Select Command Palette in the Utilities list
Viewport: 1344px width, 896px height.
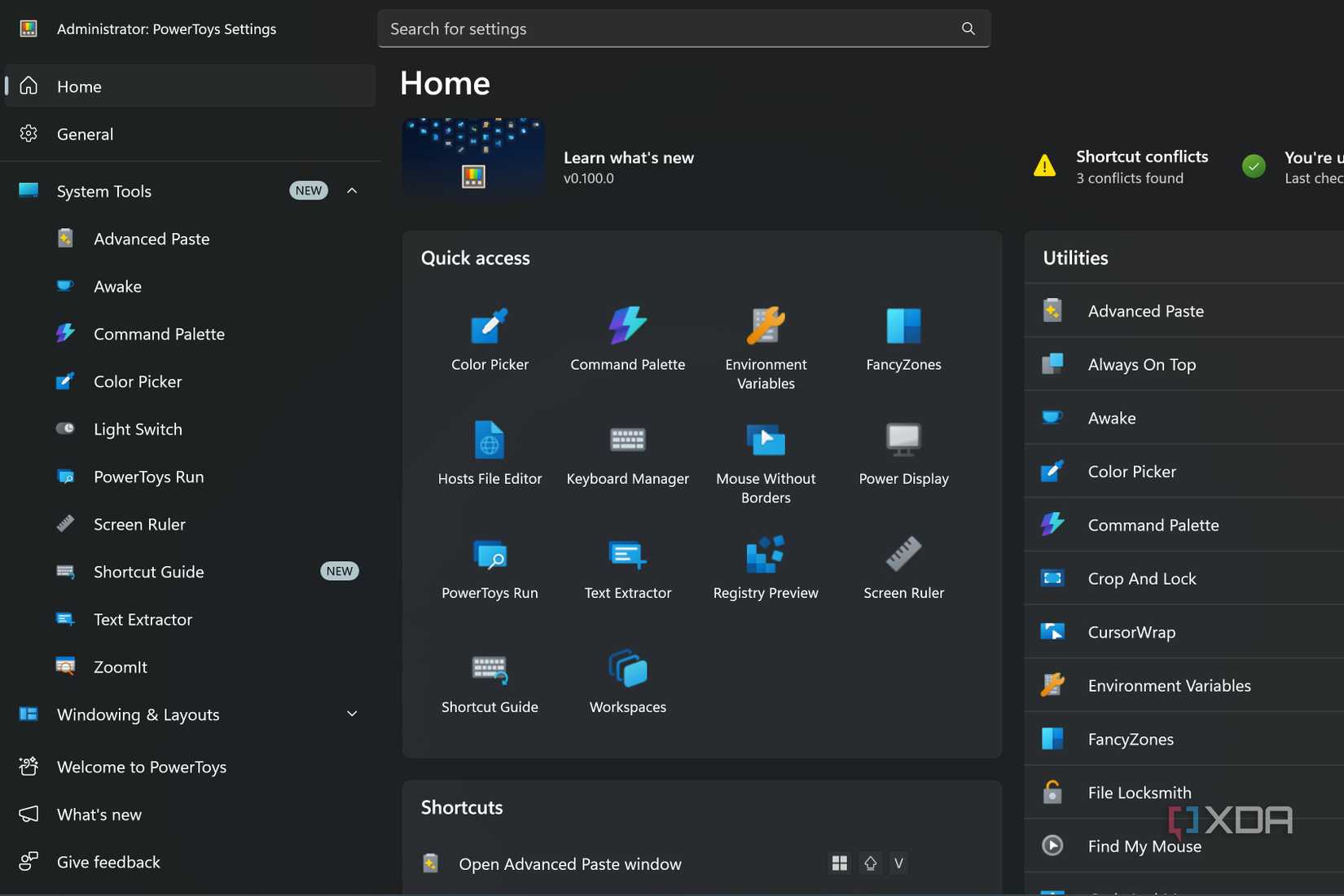(x=1184, y=525)
